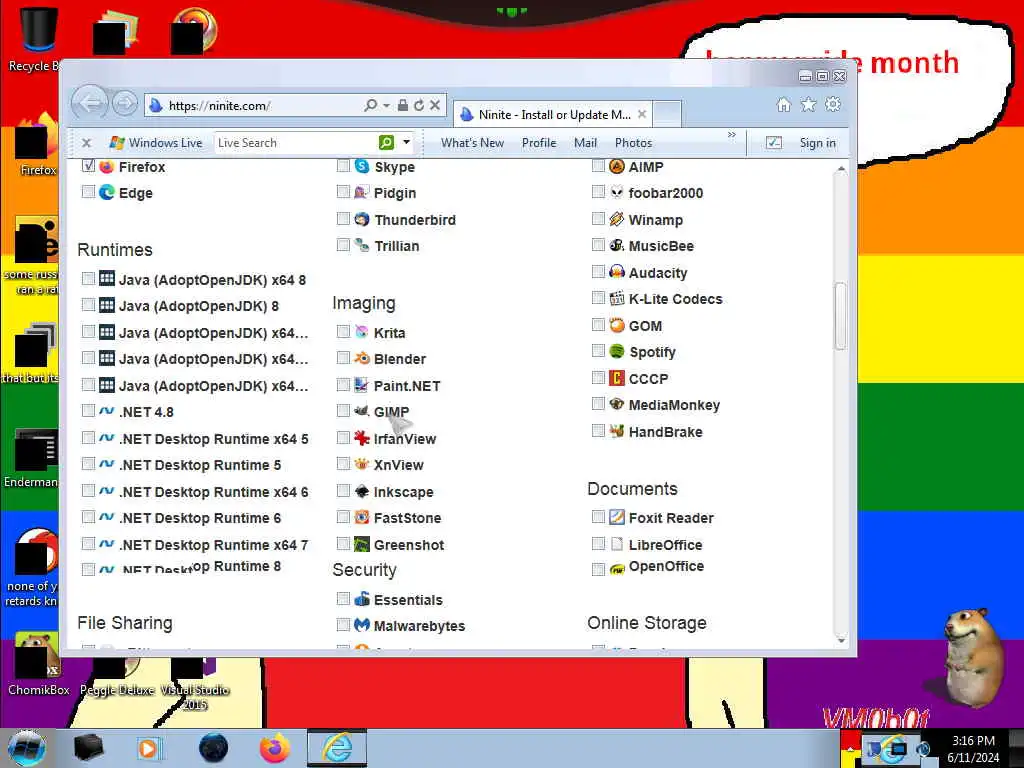The image size is (1024, 768).
Task: Click the Malwarebytes icon
Action: (x=362, y=625)
